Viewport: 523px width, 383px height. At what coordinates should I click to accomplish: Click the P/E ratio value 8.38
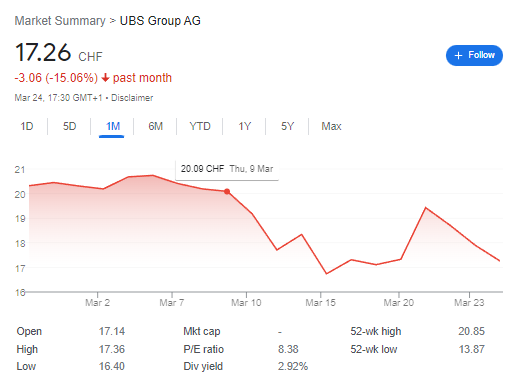point(288,349)
